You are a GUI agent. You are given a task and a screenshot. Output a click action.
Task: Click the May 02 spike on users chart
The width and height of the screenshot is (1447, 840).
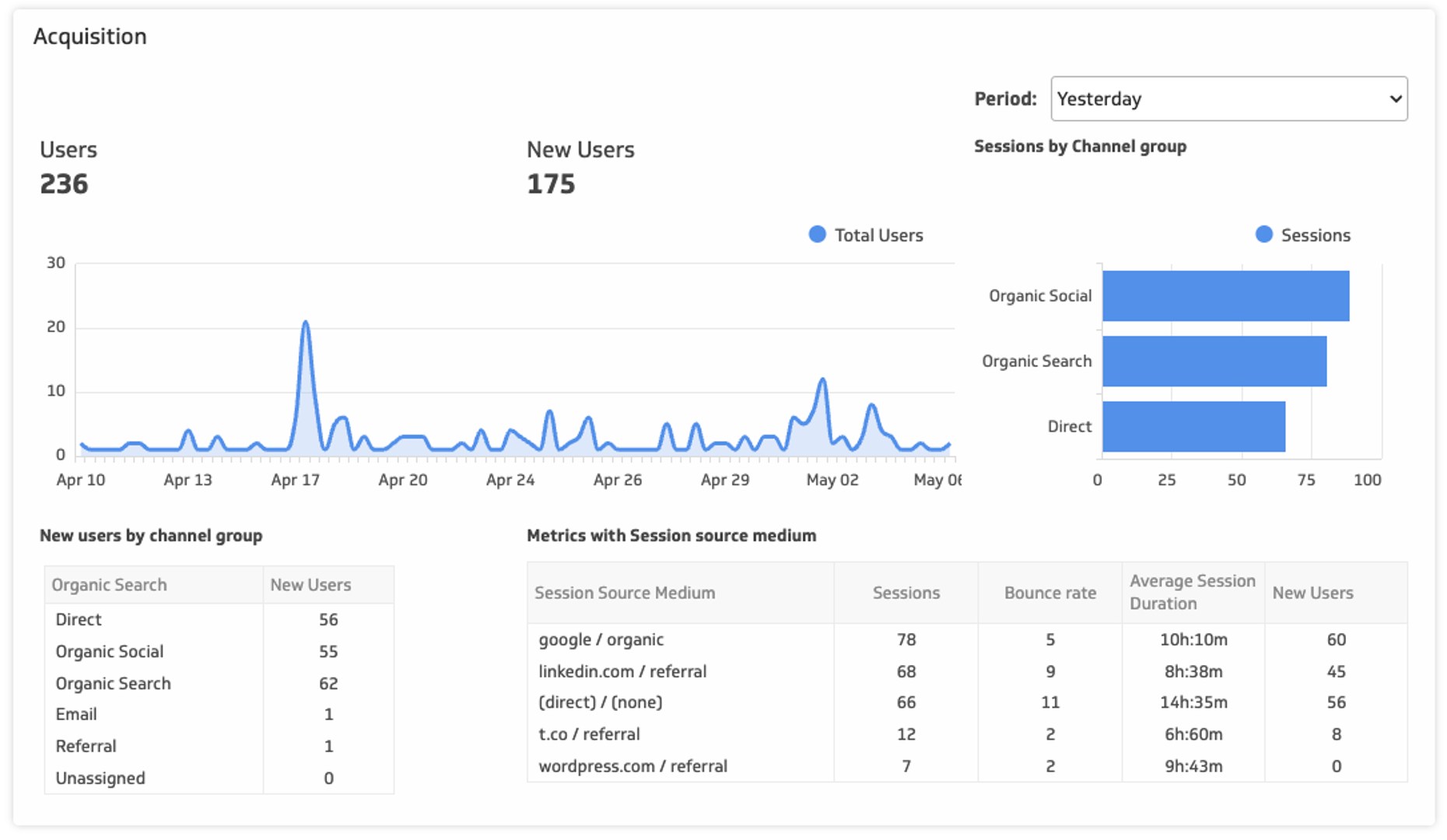pyautogui.click(x=822, y=379)
